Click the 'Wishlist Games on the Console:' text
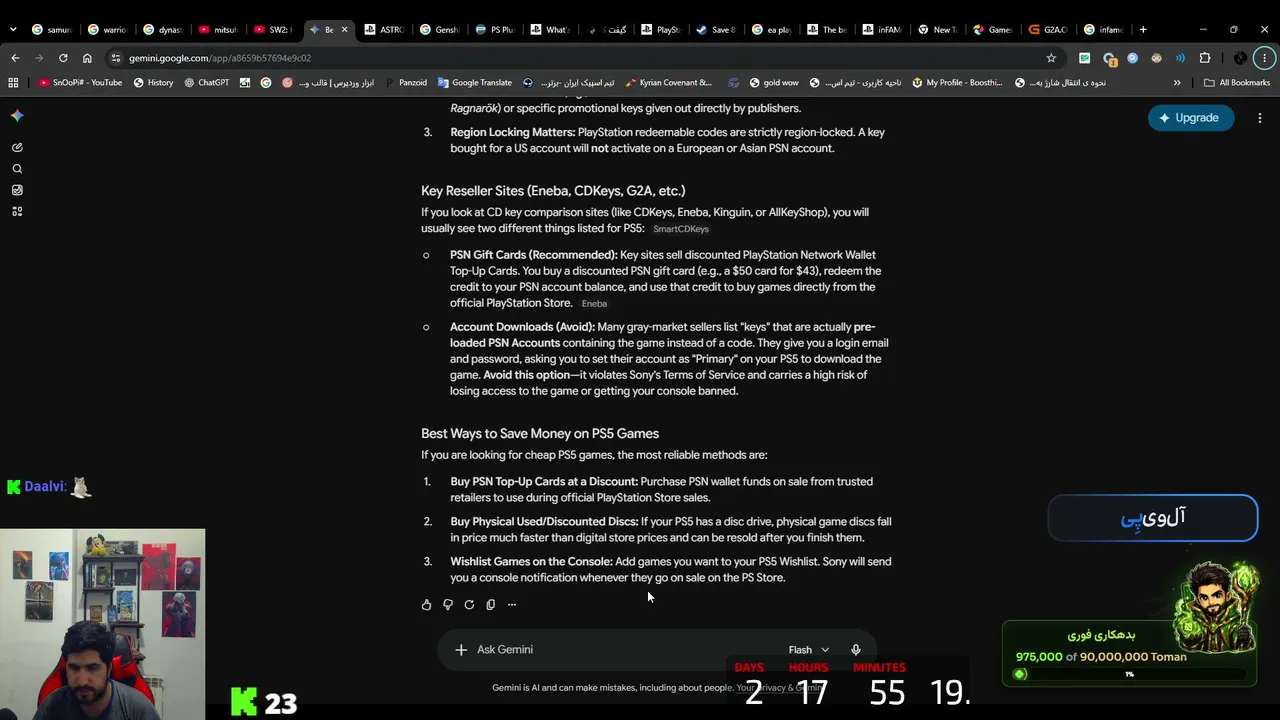Viewport: 1280px width, 720px height. 531,562
